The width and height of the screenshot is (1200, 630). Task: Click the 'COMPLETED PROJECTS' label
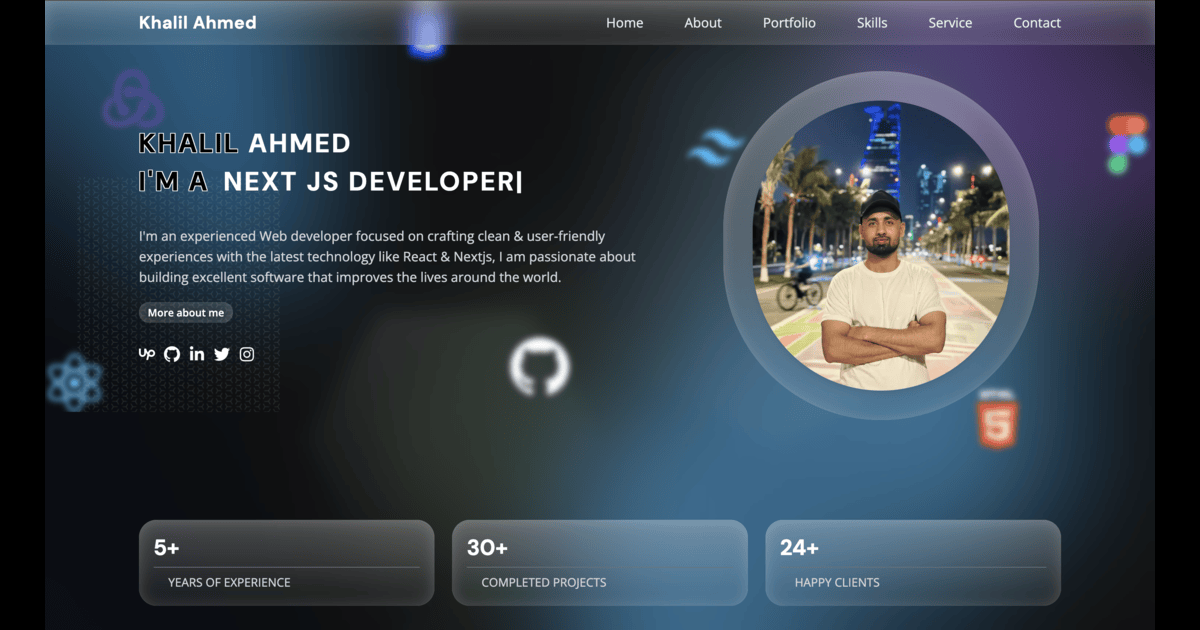pos(544,582)
